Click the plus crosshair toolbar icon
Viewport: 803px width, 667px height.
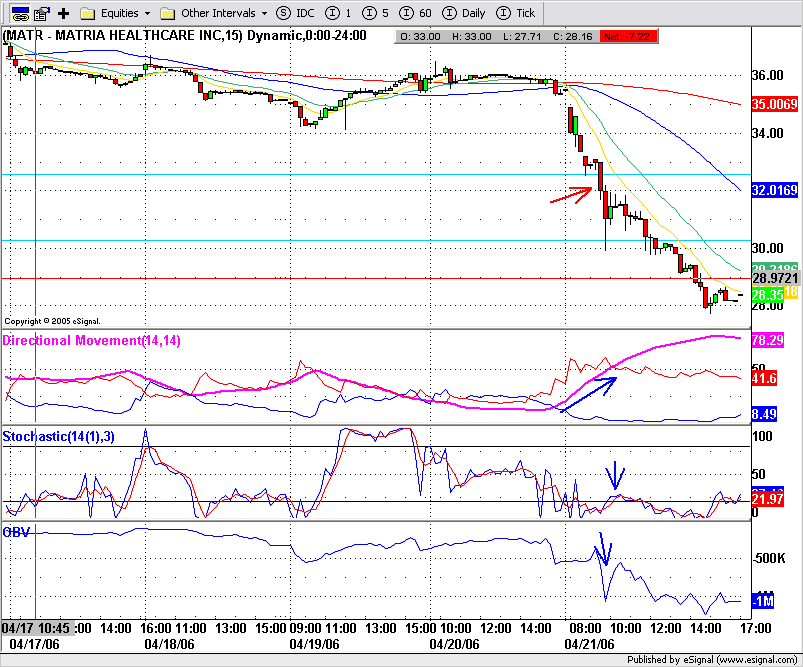[x=64, y=13]
